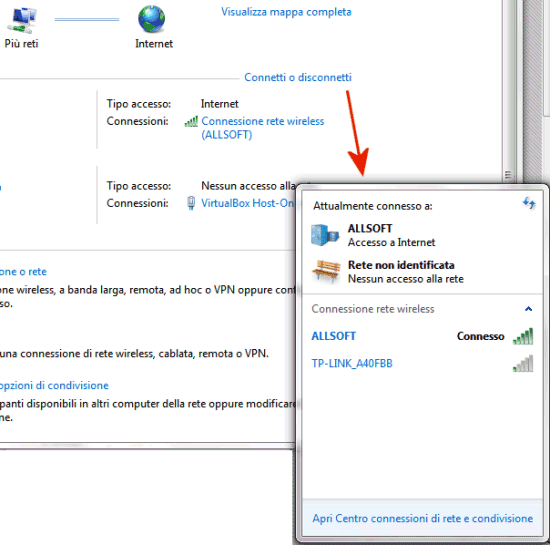
Task: Click the Connesso status text
Action: [481, 336]
